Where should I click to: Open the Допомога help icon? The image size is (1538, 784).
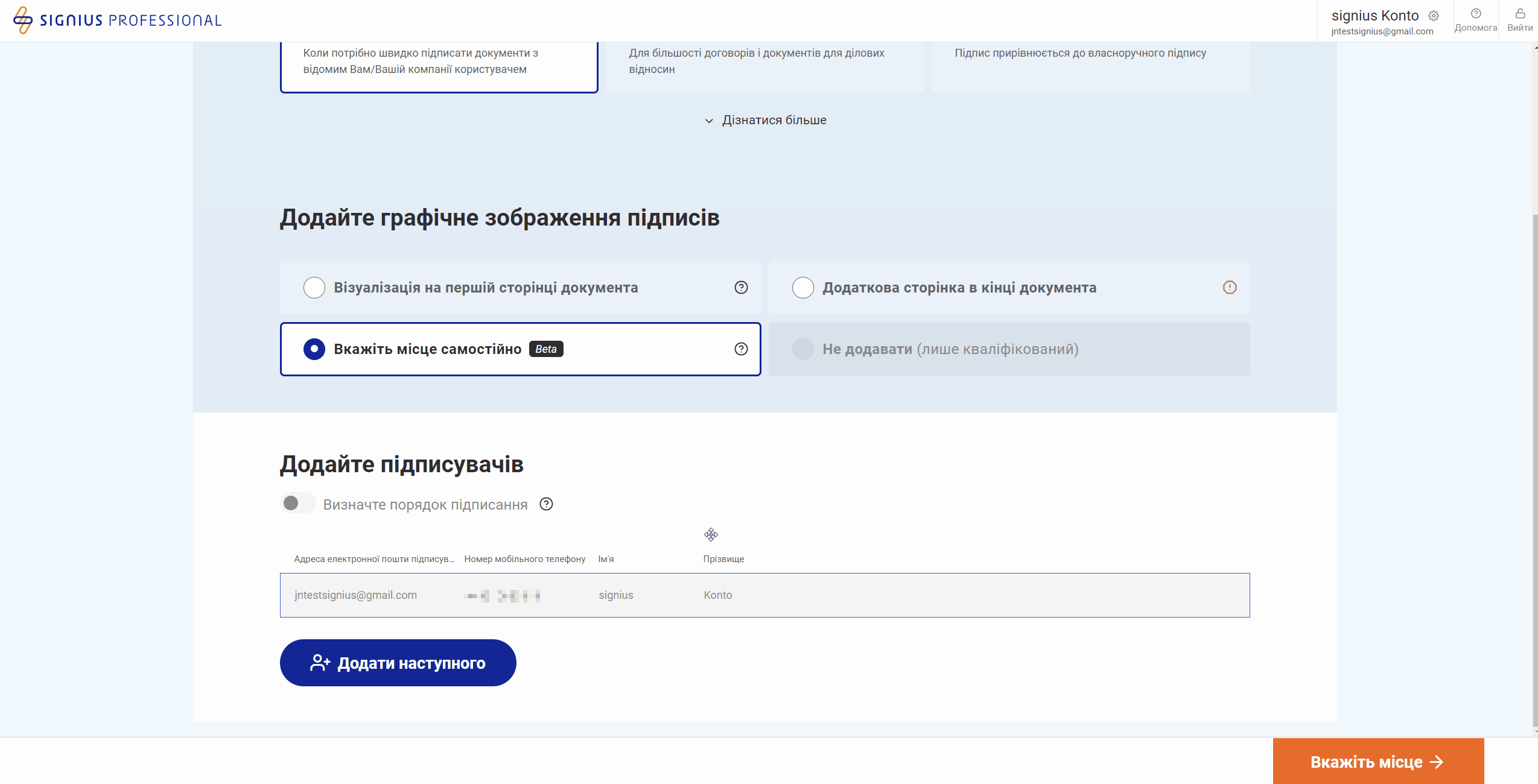point(1476,14)
